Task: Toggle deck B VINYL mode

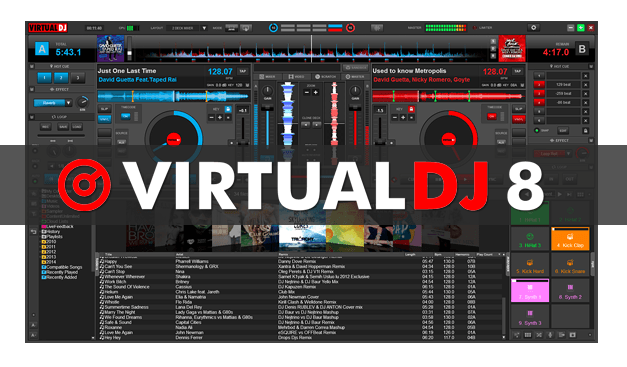Action: point(519,119)
